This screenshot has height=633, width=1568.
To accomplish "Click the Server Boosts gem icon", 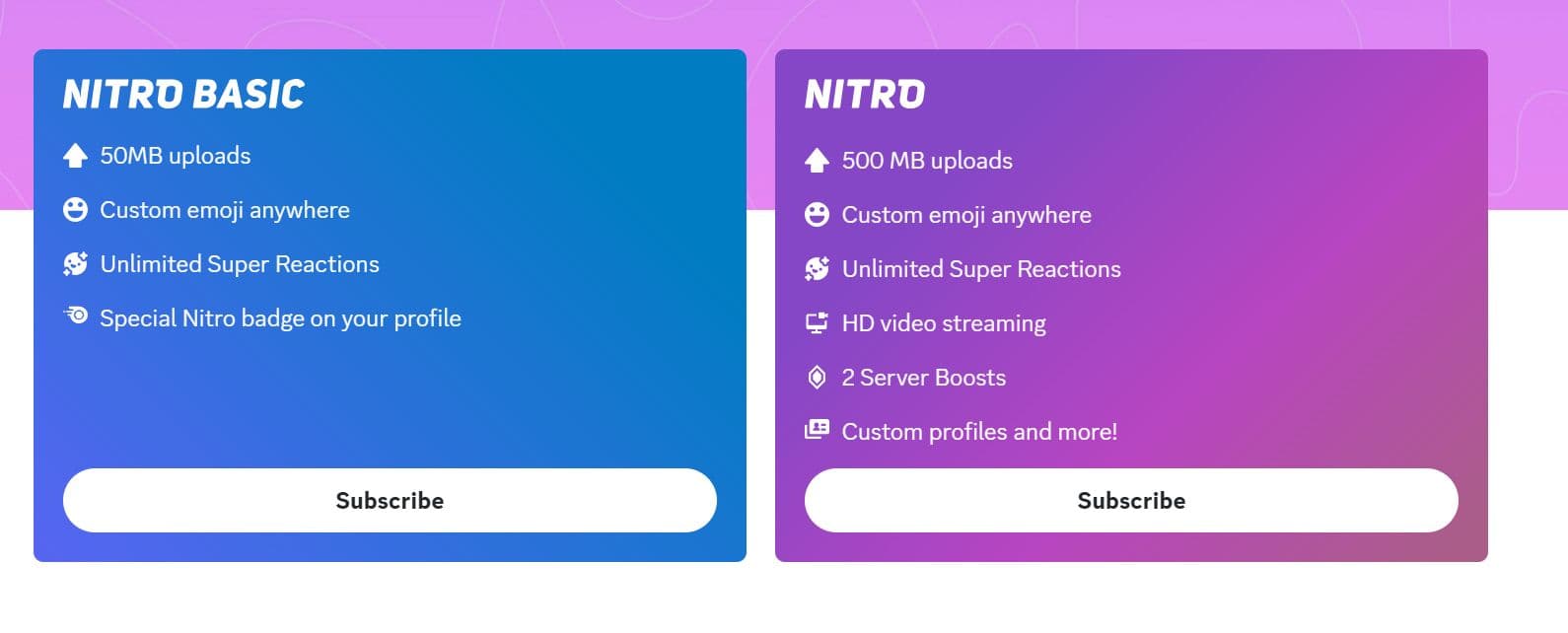I will click(817, 378).
